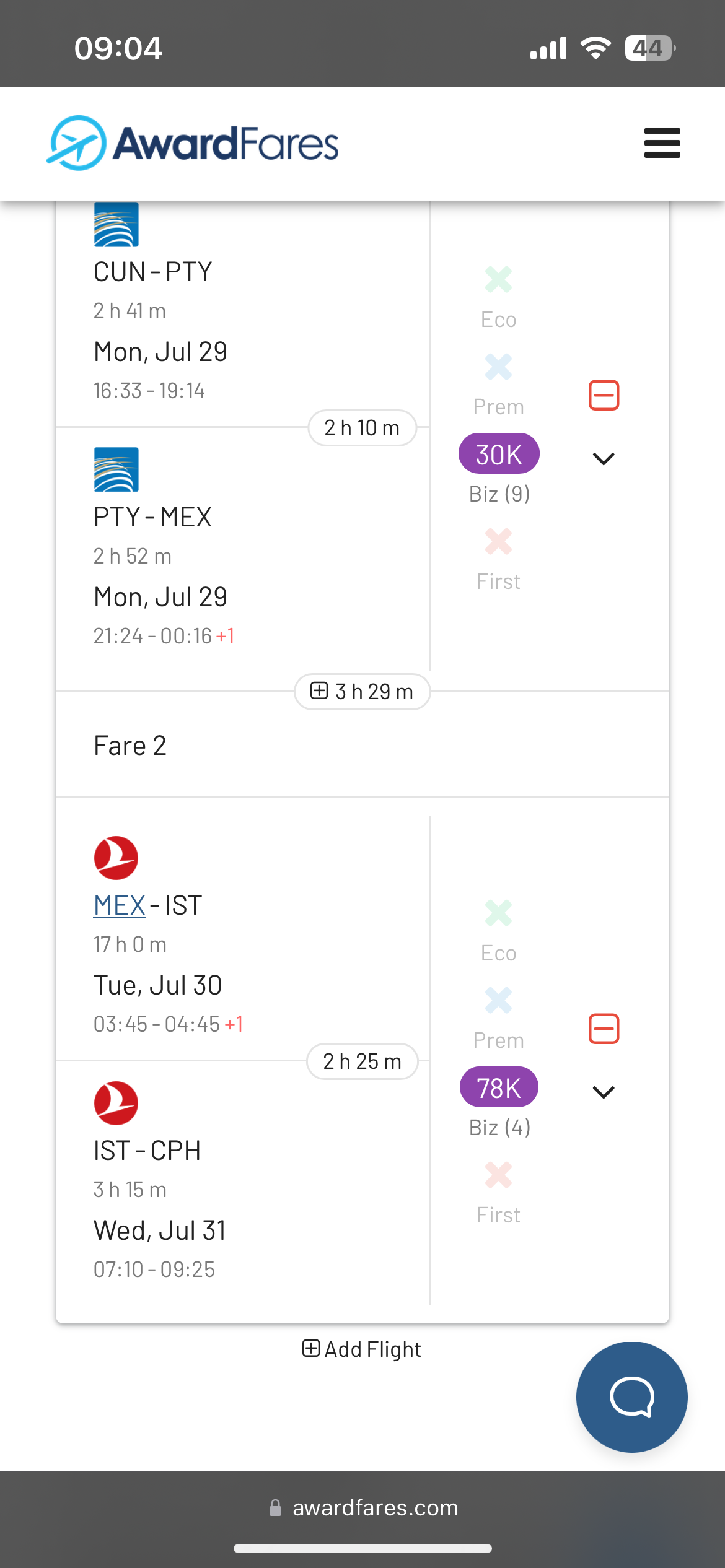Tap the 2 h 10 m layover pill

(x=362, y=428)
